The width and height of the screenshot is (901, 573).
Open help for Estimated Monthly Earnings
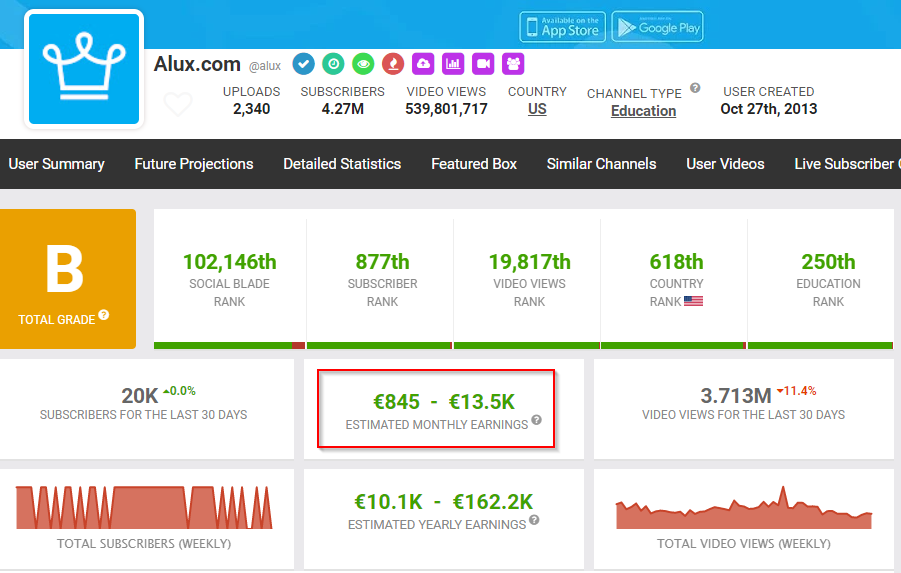click(x=536, y=420)
